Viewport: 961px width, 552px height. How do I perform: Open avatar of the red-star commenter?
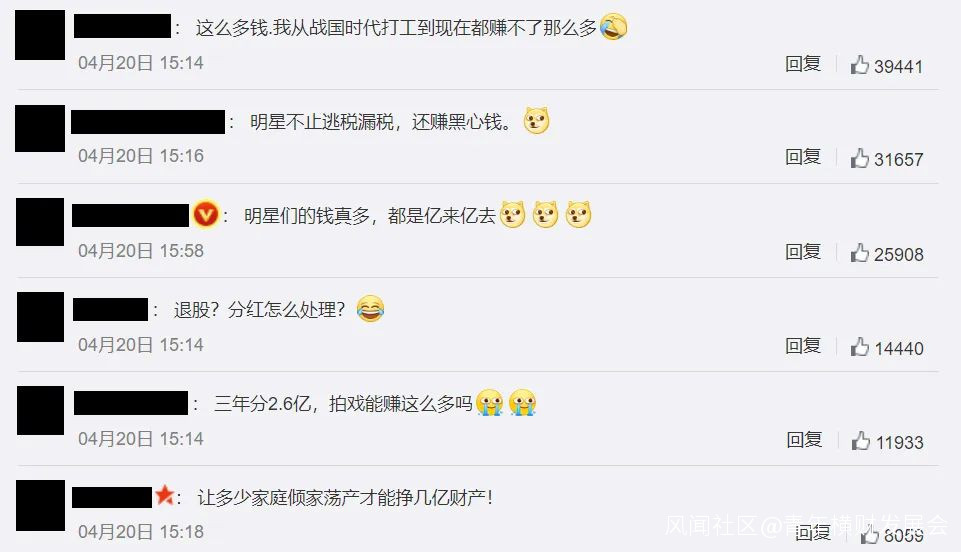[40, 505]
